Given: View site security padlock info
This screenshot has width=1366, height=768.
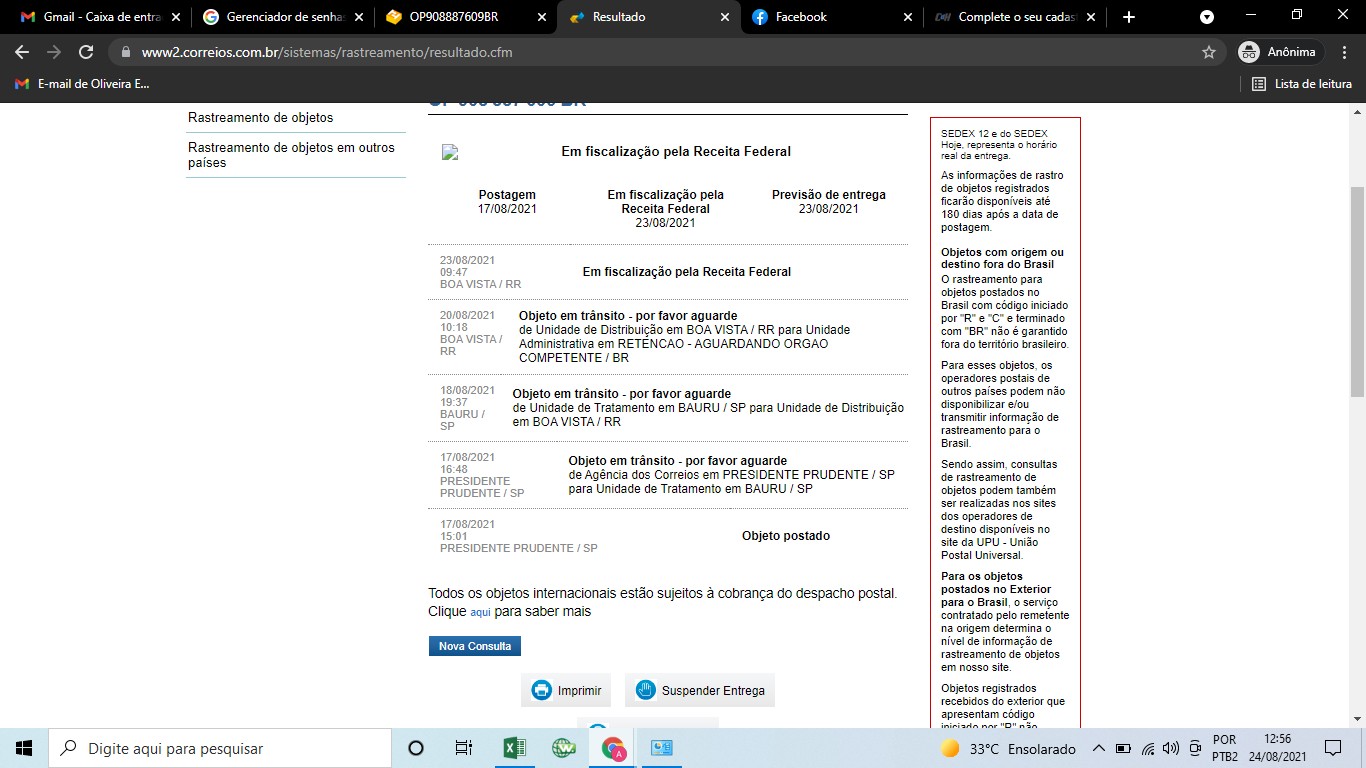Looking at the screenshot, I should (x=125, y=52).
